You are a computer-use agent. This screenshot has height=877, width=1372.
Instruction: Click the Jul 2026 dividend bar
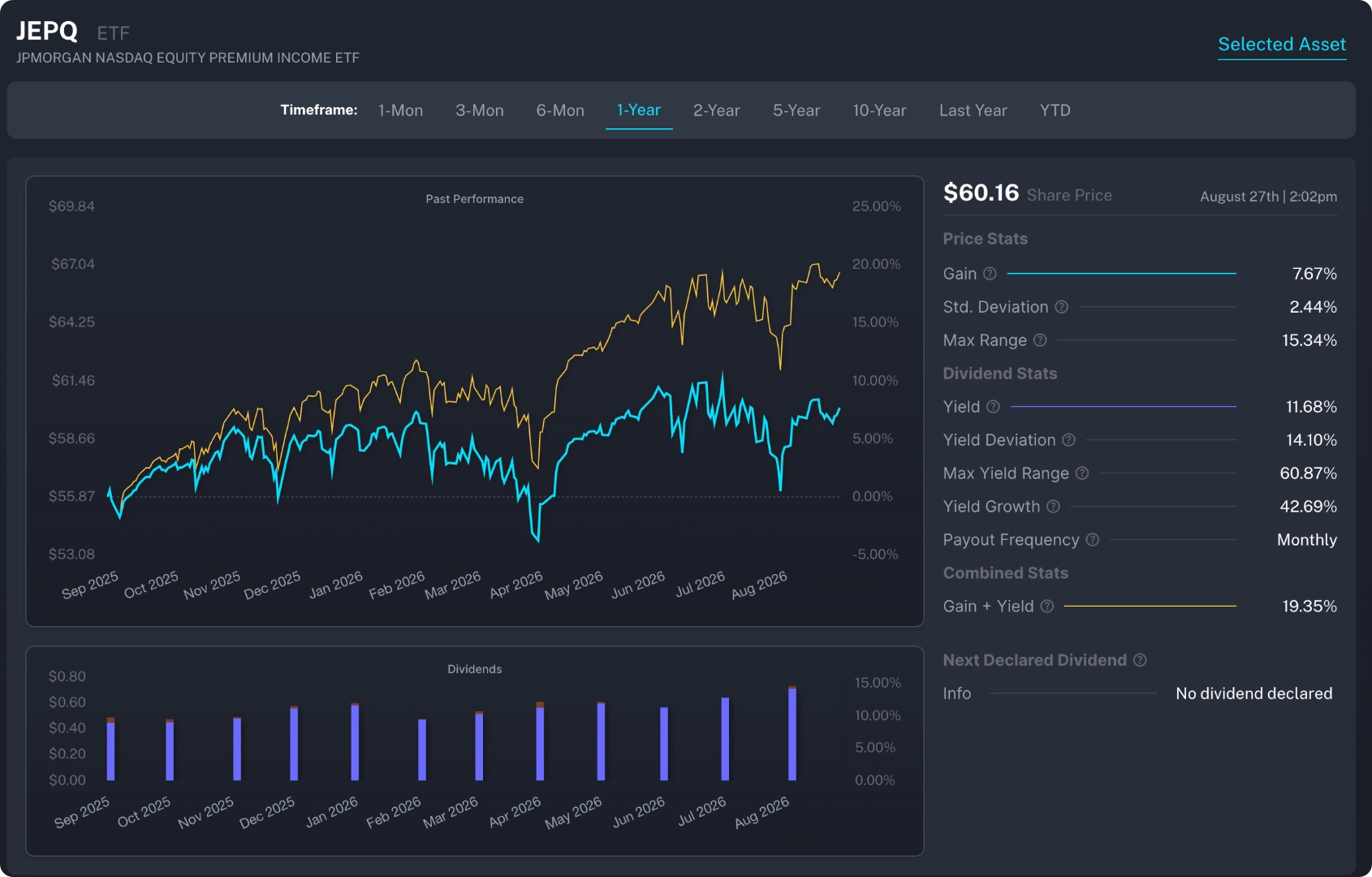(725, 739)
